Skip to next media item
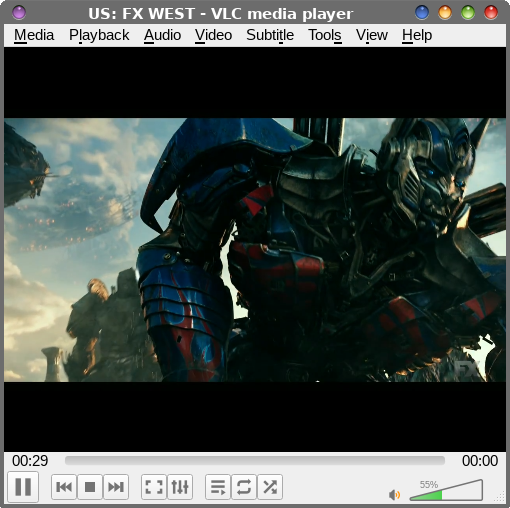The image size is (510, 508). [116, 487]
